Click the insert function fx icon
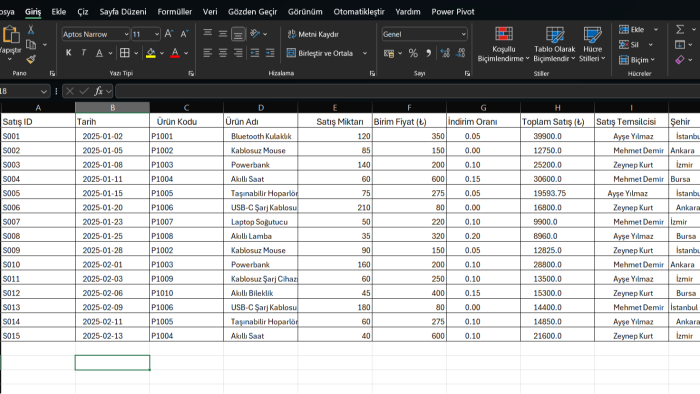Viewport: 700px width, 394px height. pyautogui.click(x=99, y=91)
